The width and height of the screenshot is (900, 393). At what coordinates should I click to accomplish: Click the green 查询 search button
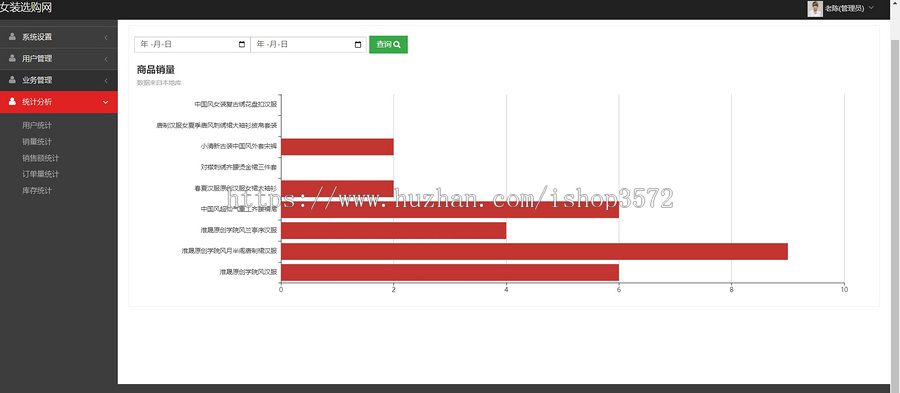click(389, 45)
